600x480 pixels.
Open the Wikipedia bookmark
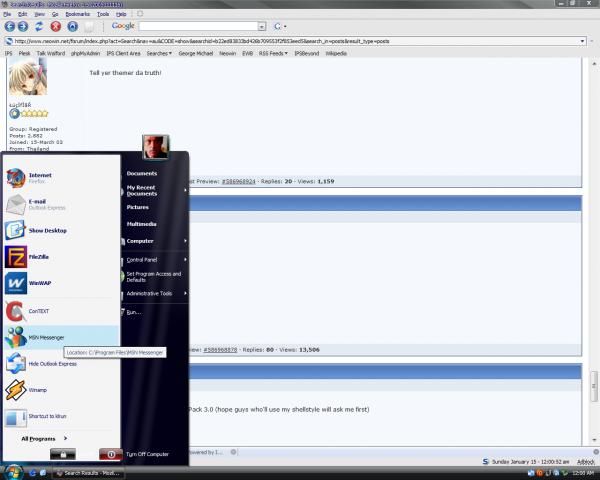pyautogui.click(x=336, y=53)
